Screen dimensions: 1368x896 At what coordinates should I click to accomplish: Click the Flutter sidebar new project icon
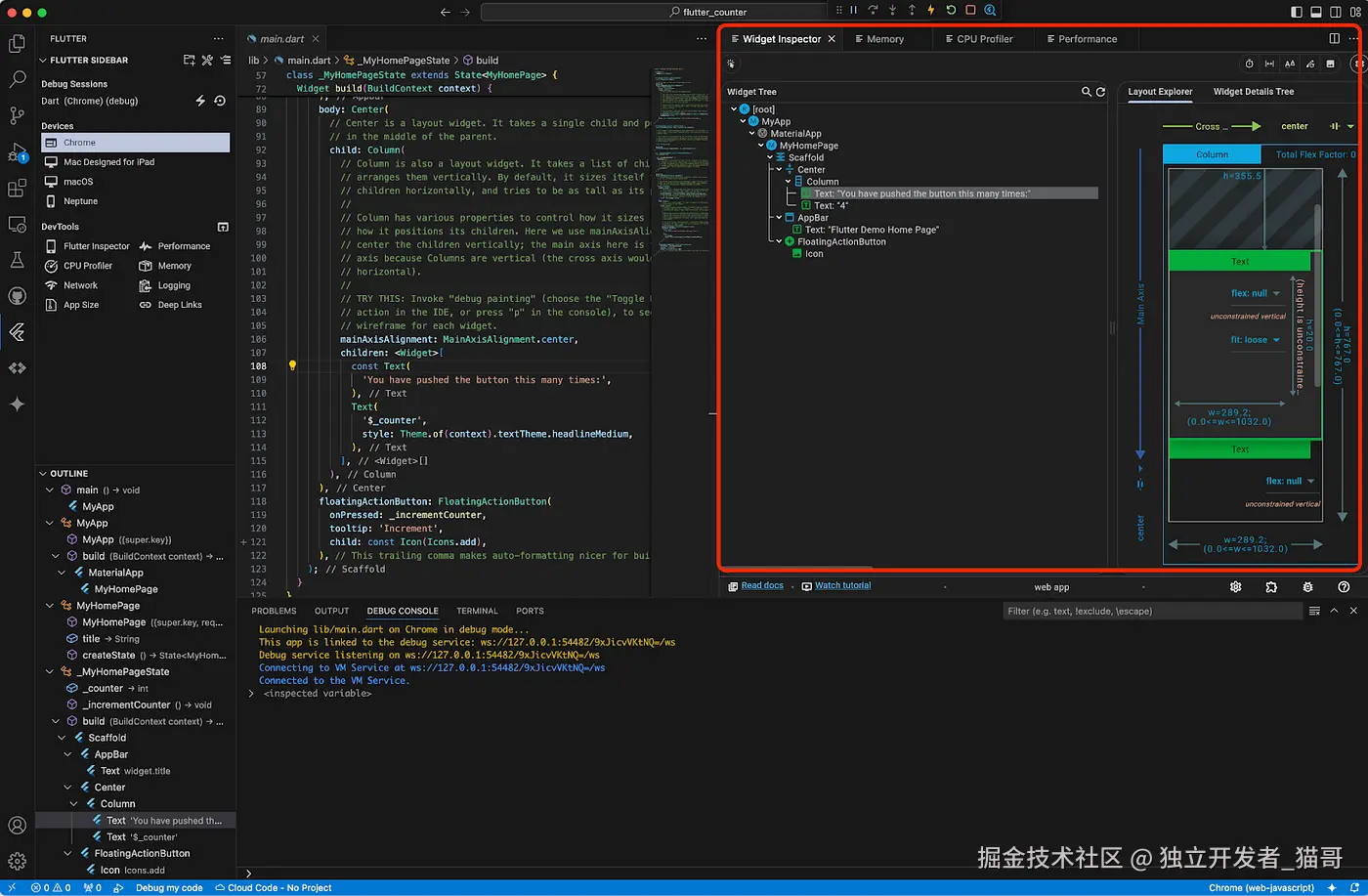[x=190, y=61]
